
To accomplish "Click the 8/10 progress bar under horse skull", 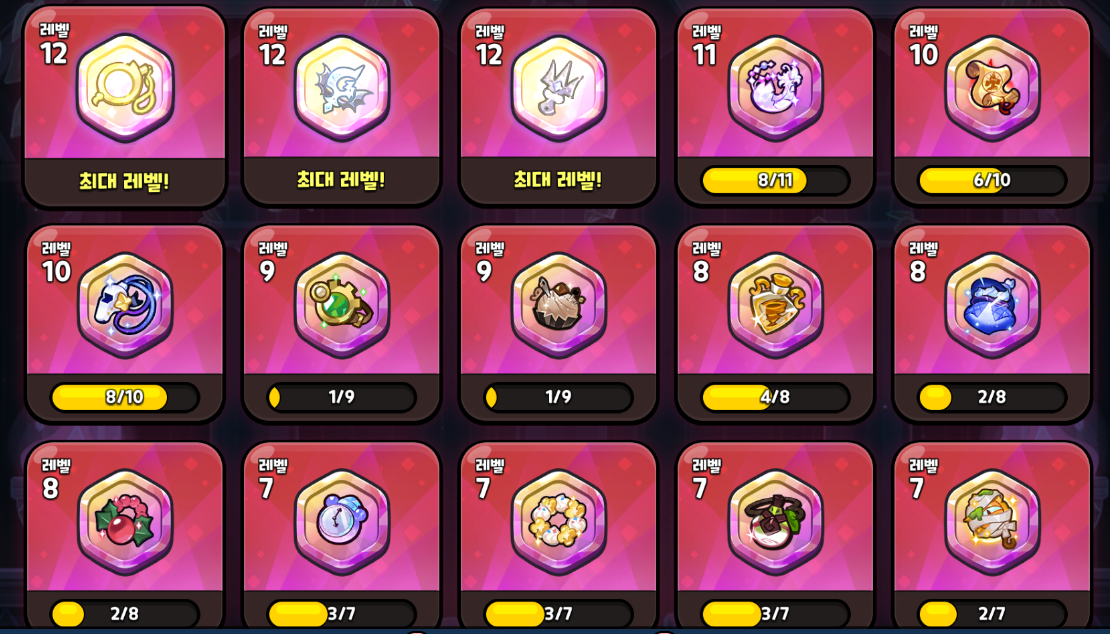I will [125, 397].
